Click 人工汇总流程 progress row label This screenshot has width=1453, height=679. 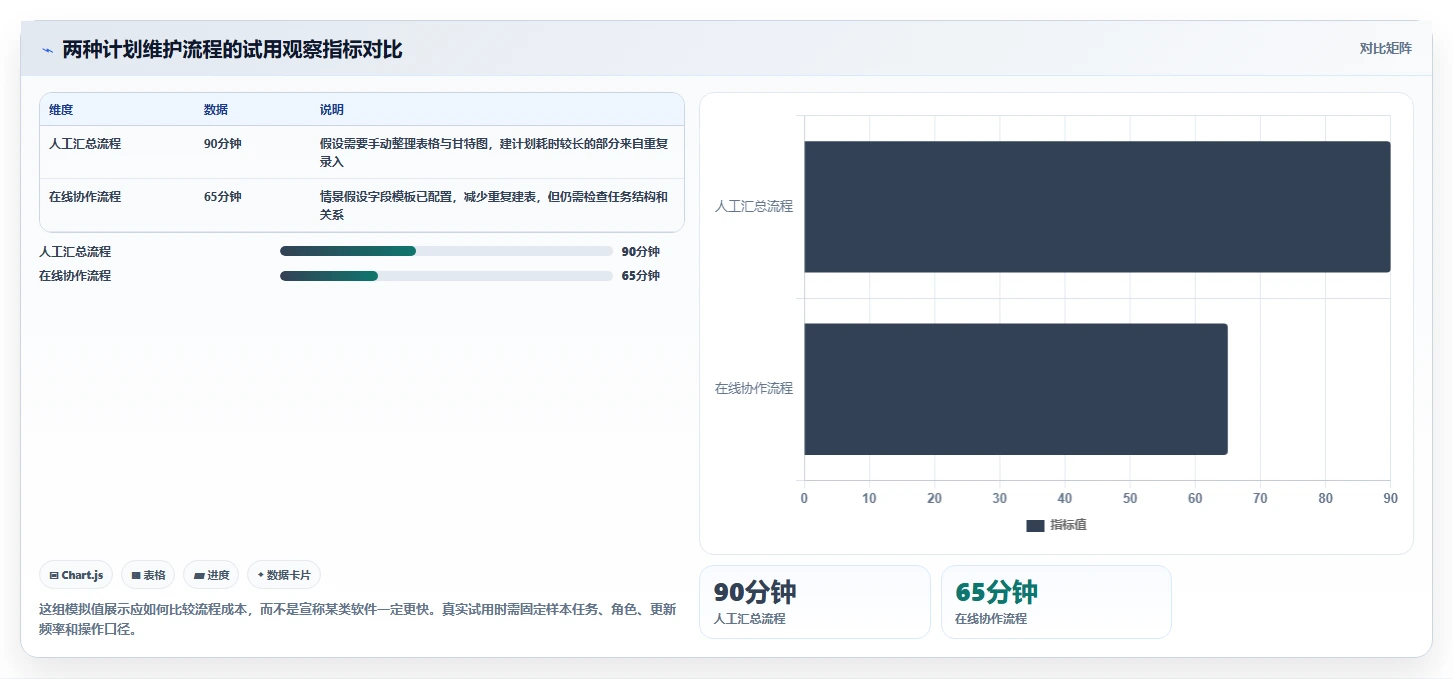click(75, 252)
